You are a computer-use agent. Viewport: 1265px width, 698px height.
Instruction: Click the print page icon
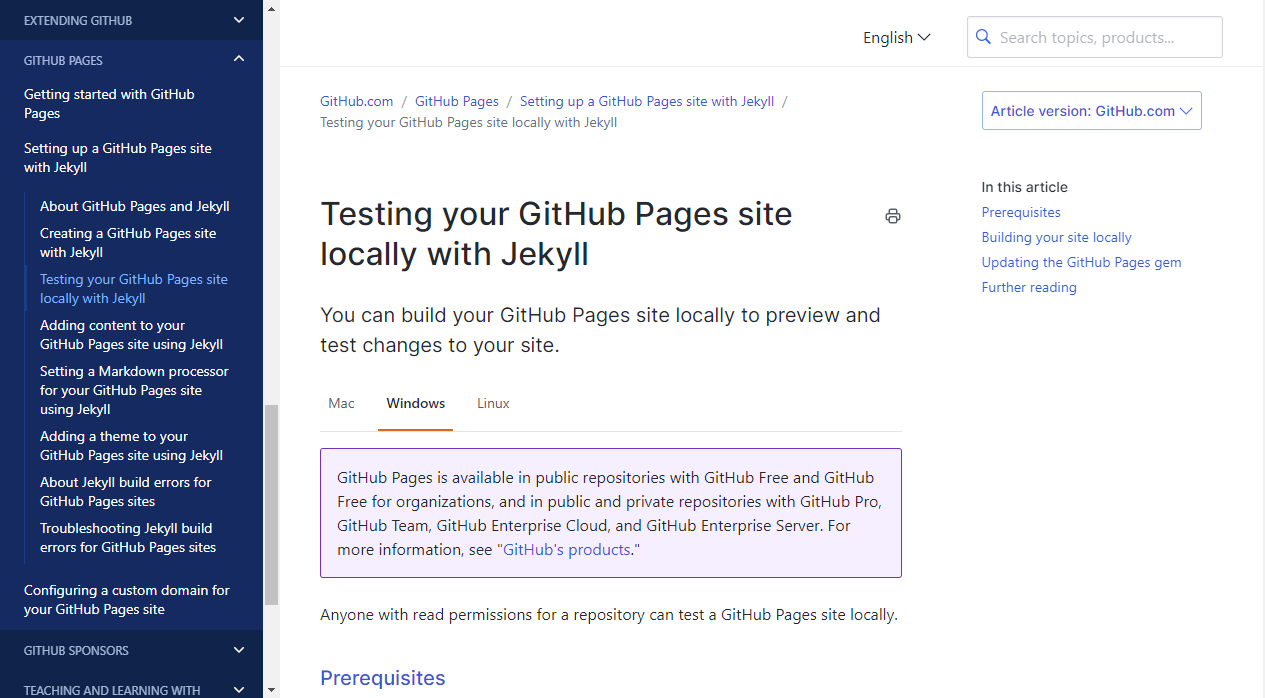(x=893, y=216)
